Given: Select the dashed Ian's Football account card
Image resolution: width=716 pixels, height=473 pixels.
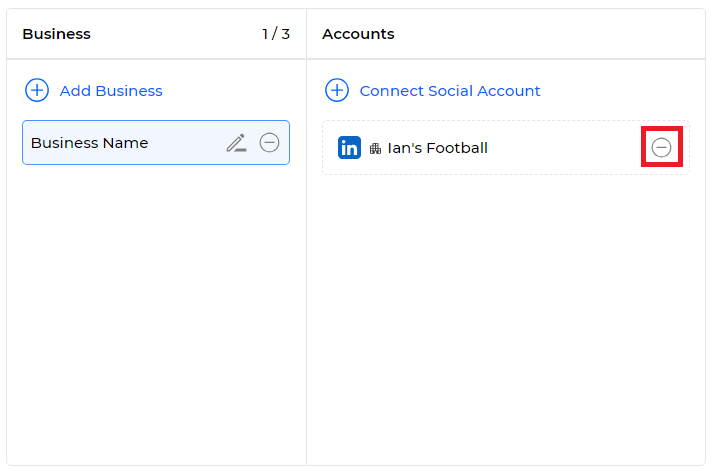Looking at the screenshot, I should tap(505, 147).
